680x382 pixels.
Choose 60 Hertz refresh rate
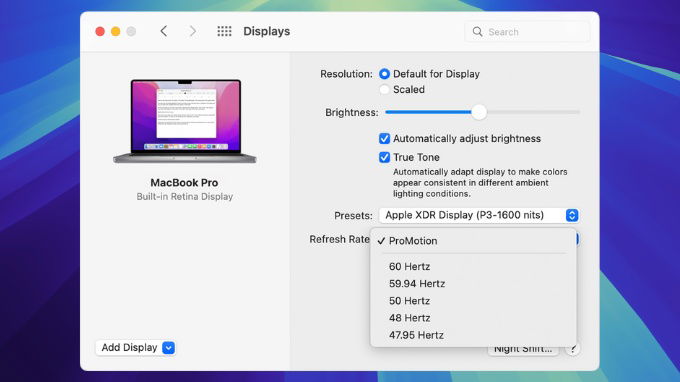tap(474, 267)
